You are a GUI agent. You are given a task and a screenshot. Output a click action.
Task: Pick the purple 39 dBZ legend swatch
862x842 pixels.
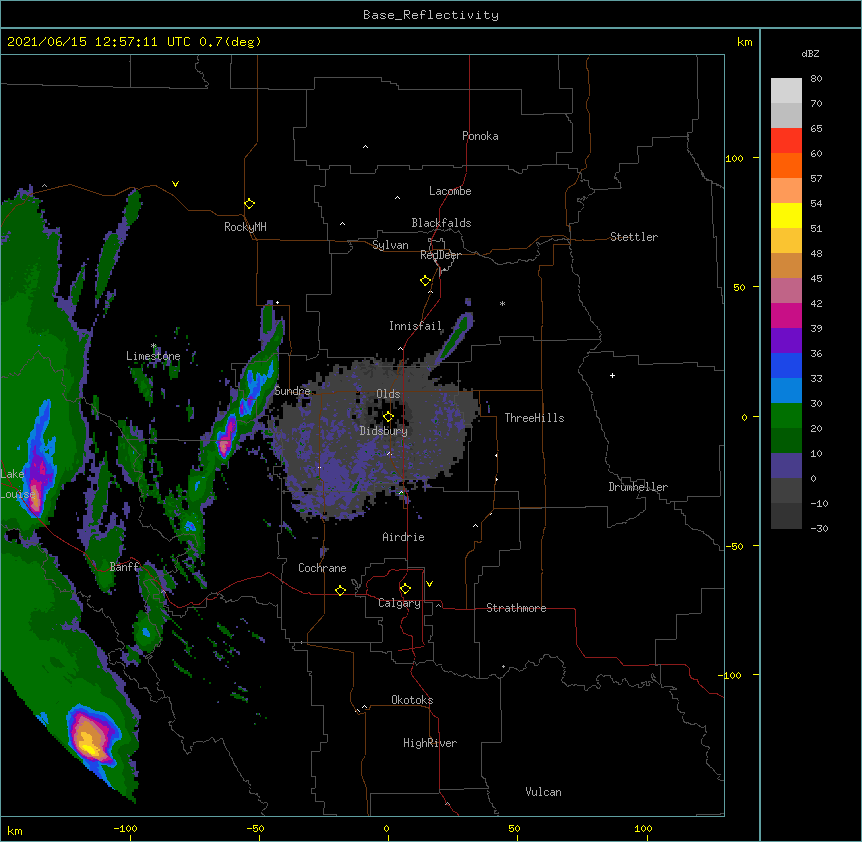786,340
